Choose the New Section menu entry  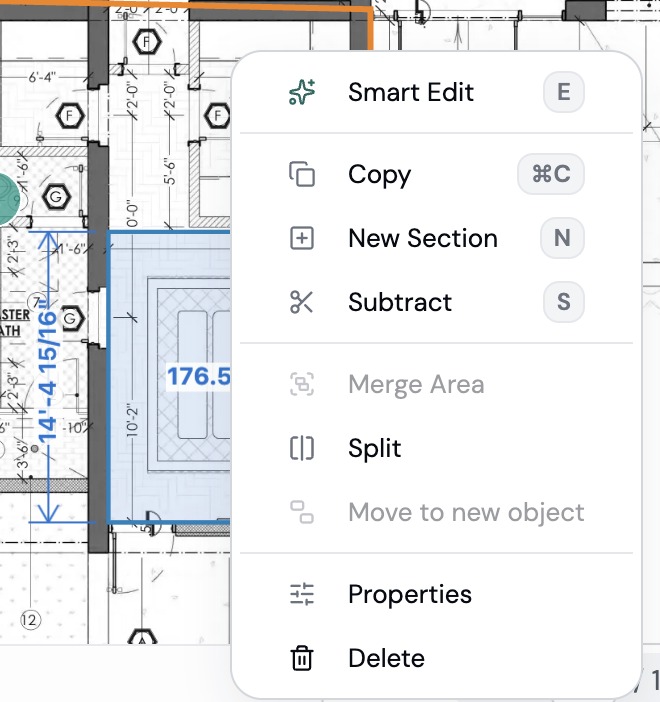pos(436,238)
